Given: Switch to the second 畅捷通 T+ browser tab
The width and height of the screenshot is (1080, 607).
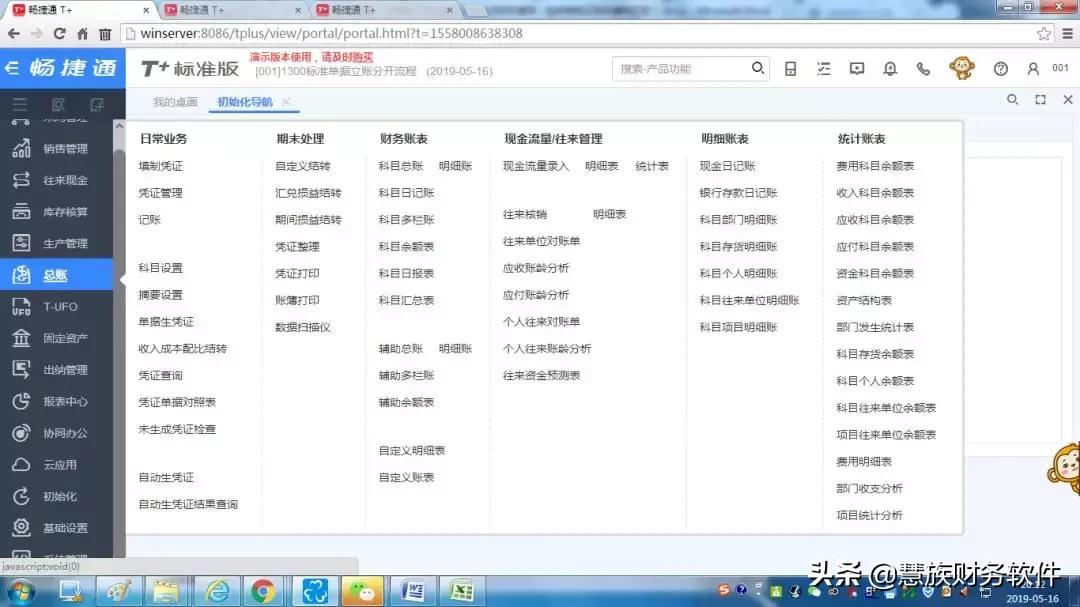Looking at the screenshot, I should (210, 9).
